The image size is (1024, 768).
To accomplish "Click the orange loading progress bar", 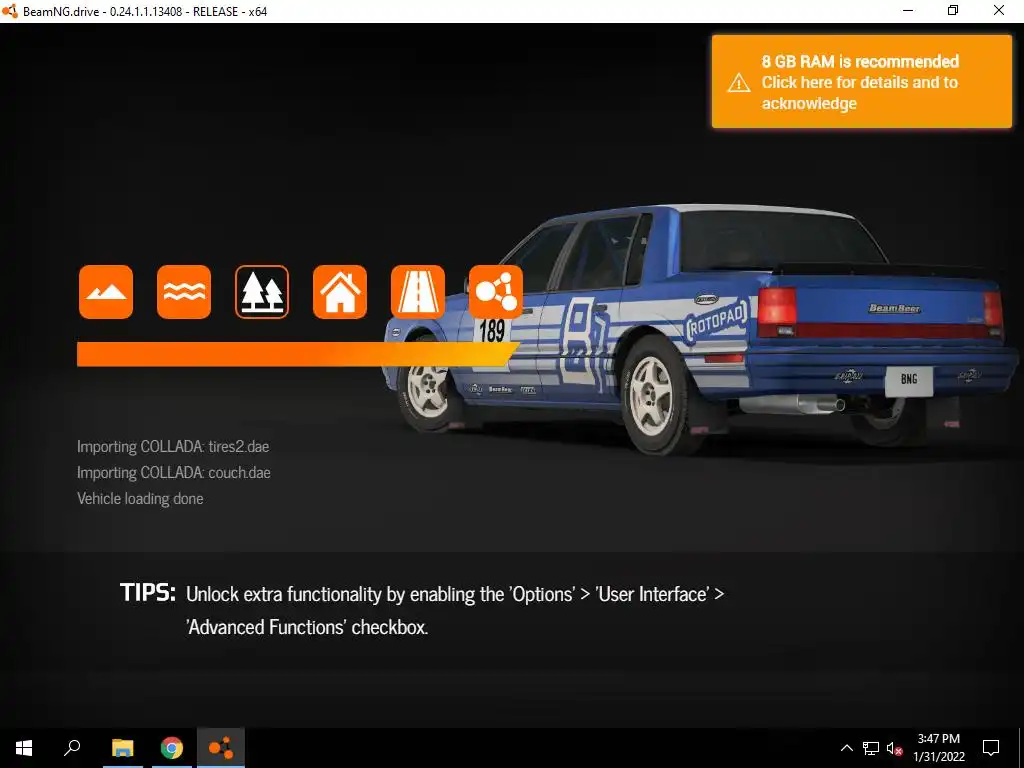I will point(298,354).
